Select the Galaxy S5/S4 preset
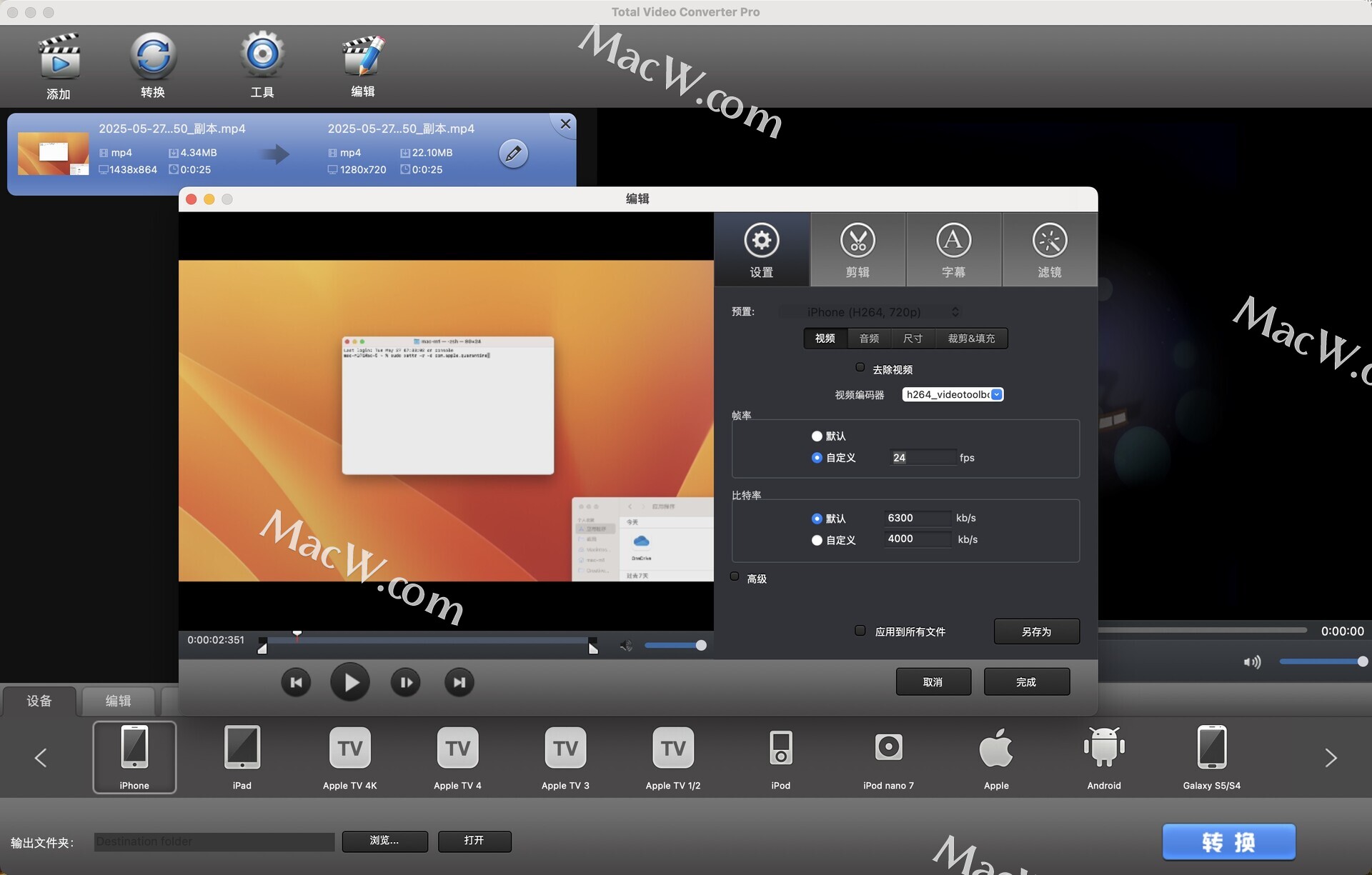 (x=1212, y=757)
